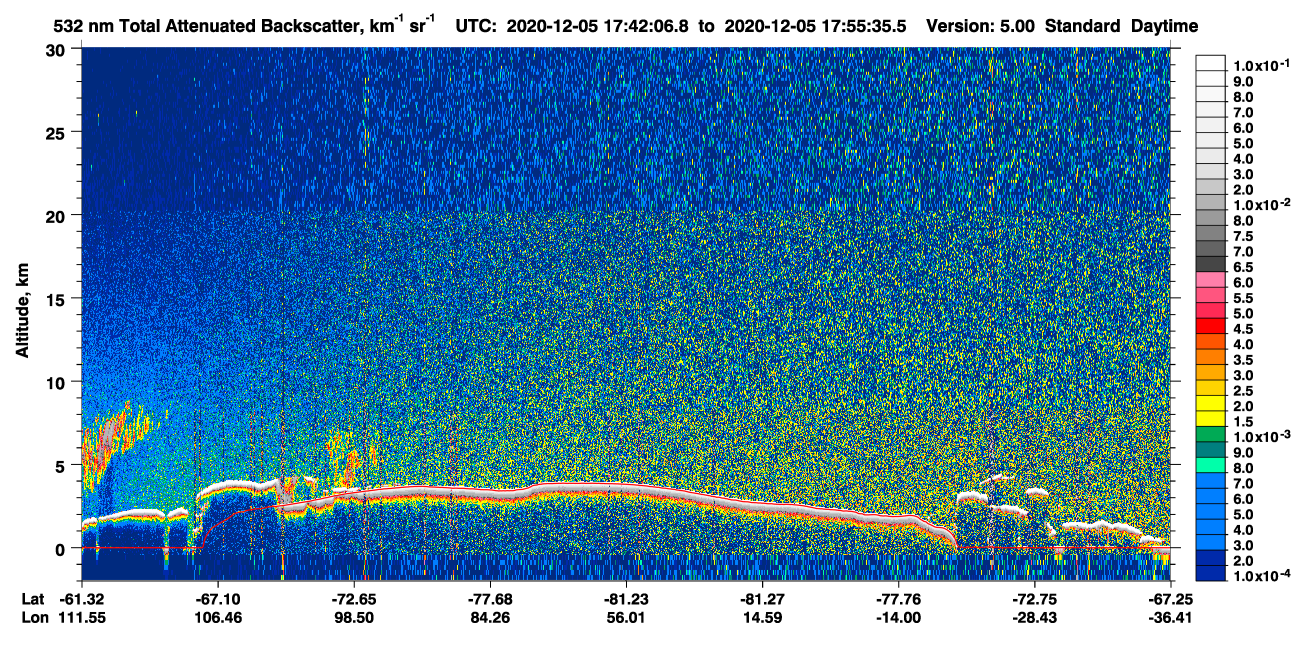Click the word "Daytime" in the header

[1163, 27]
